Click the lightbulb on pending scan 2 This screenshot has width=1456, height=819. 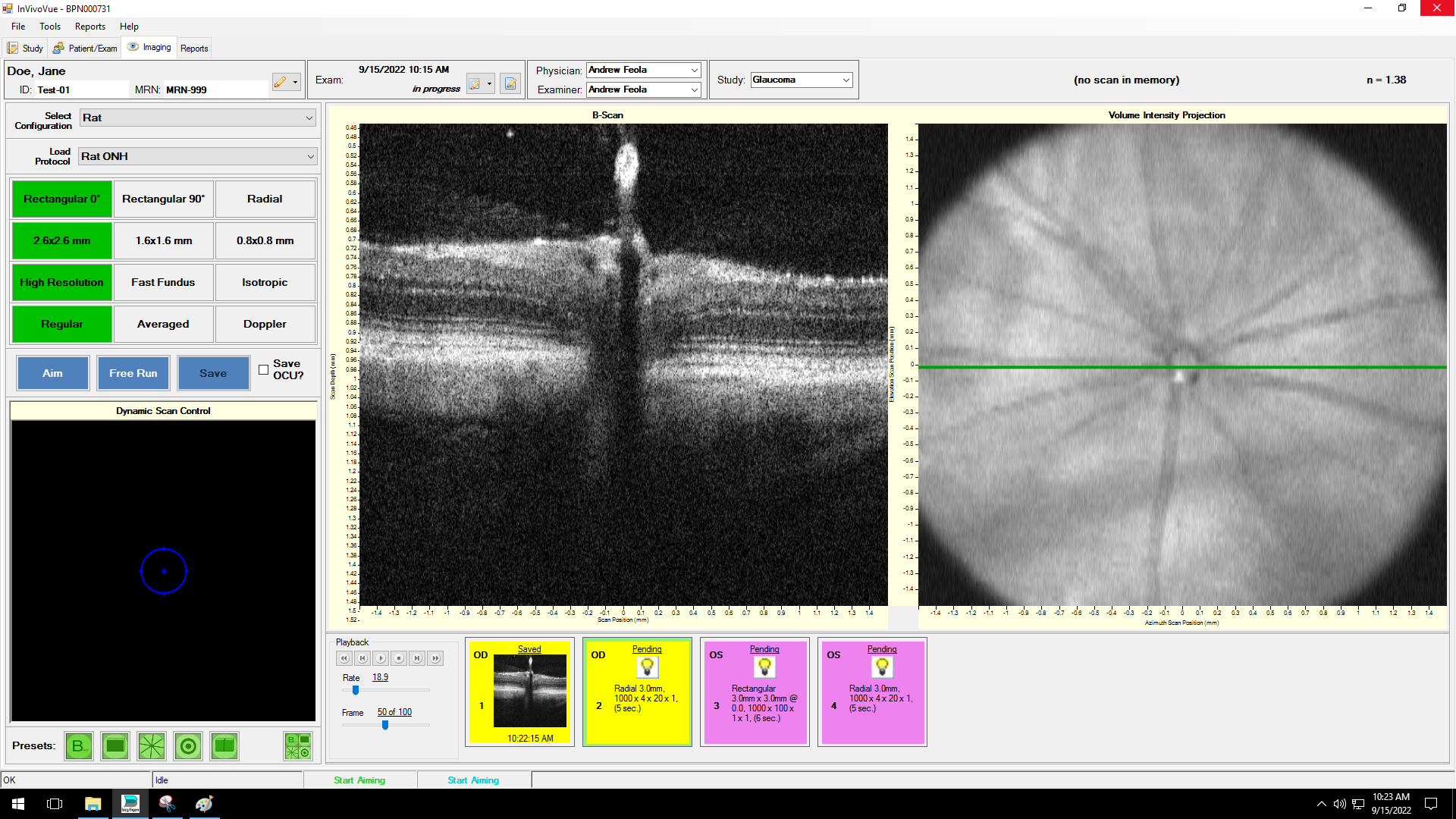tap(647, 667)
